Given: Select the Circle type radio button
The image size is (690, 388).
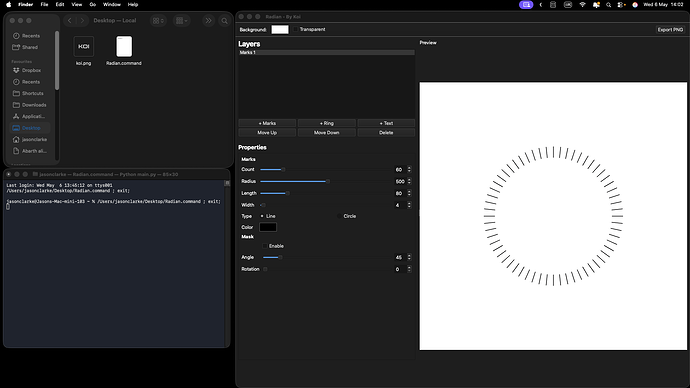Looking at the screenshot, I should (339, 216).
